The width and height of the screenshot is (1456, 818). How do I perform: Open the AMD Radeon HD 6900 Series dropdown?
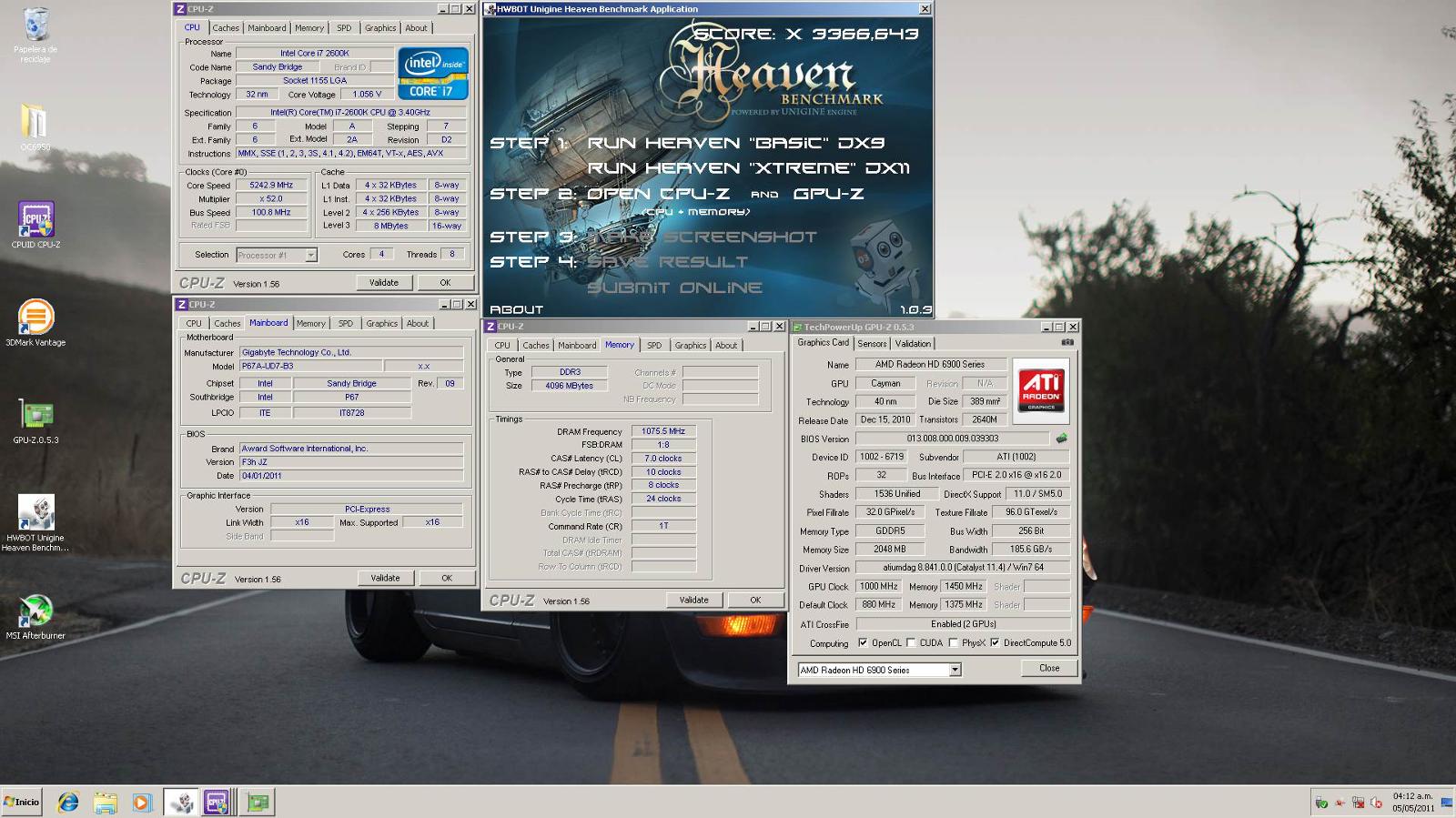tap(879, 670)
